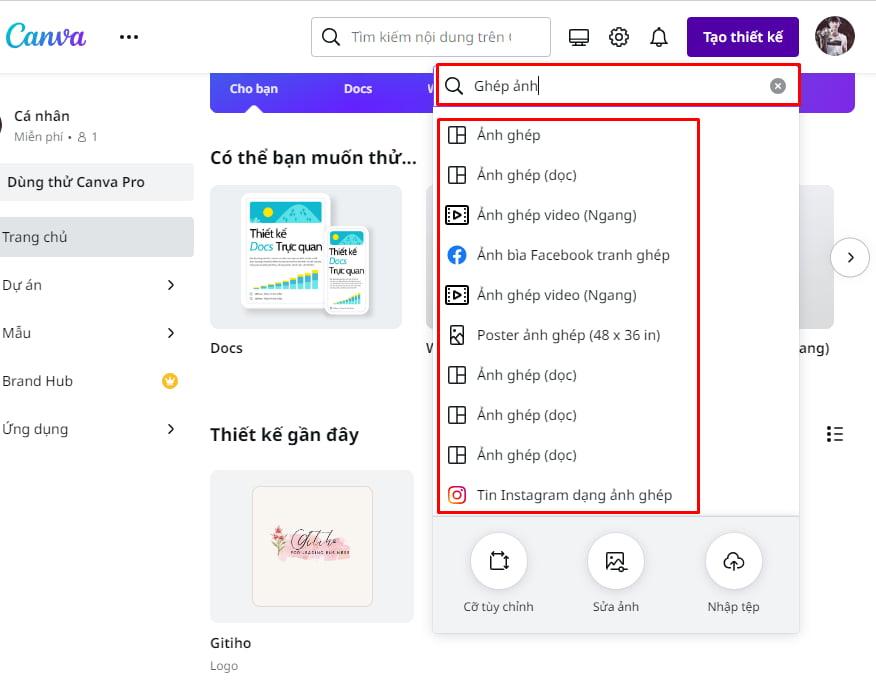Open the Docs design thumbnail

pyautogui.click(x=306, y=257)
